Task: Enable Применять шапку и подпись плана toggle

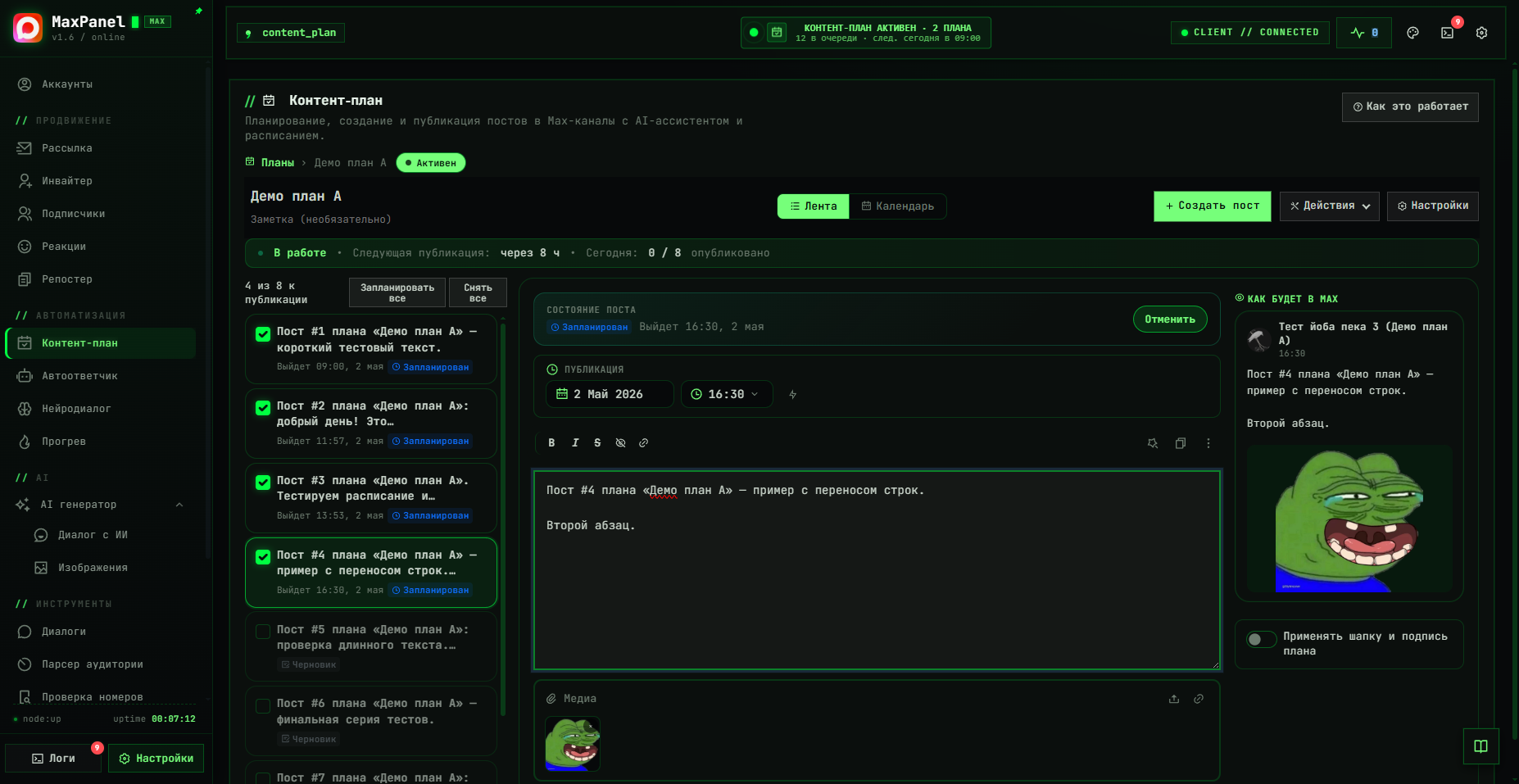Action: pyautogui.click(x=1262, y=639)
